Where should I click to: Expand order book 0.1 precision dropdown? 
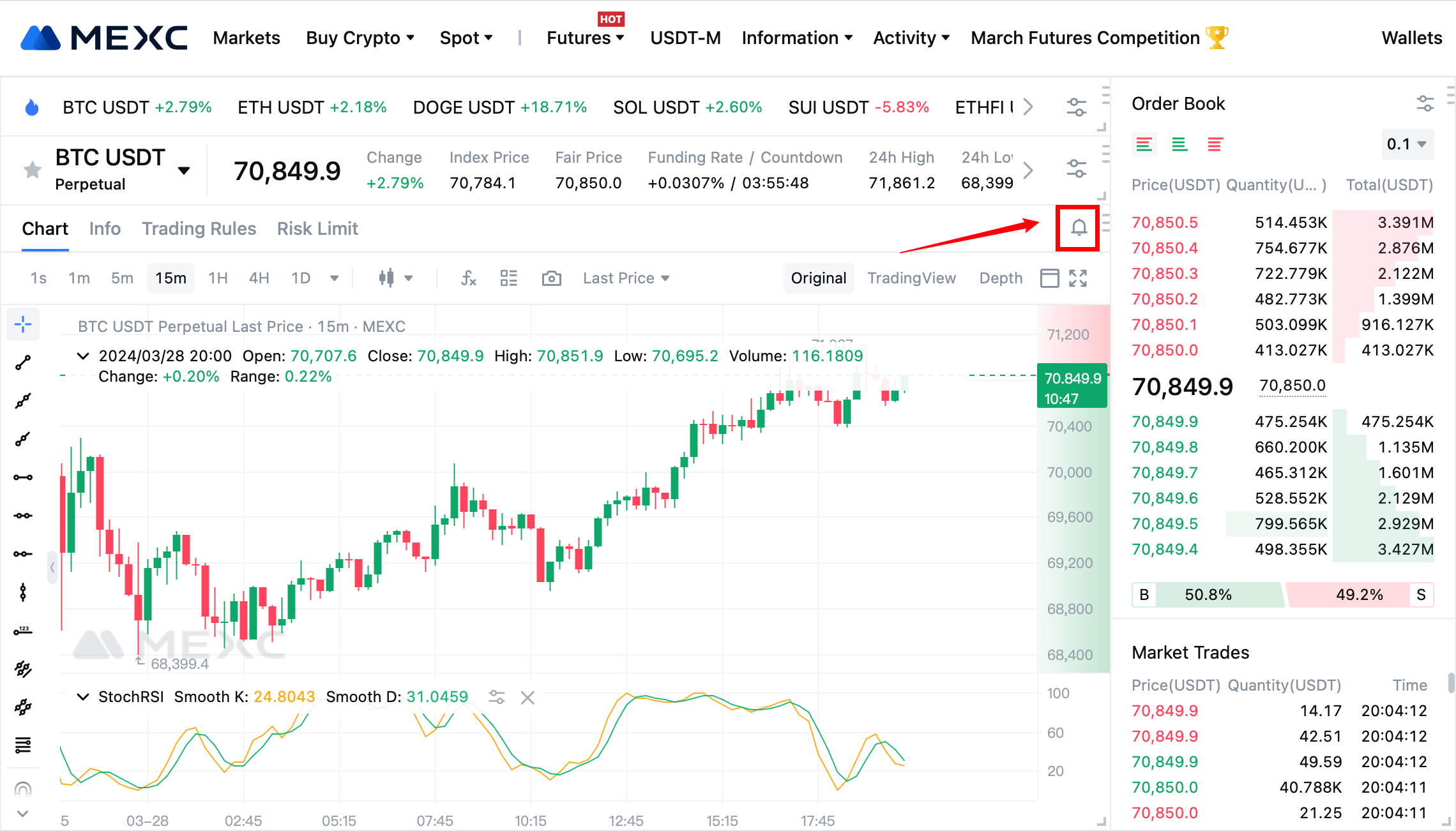coord(1406,144)
